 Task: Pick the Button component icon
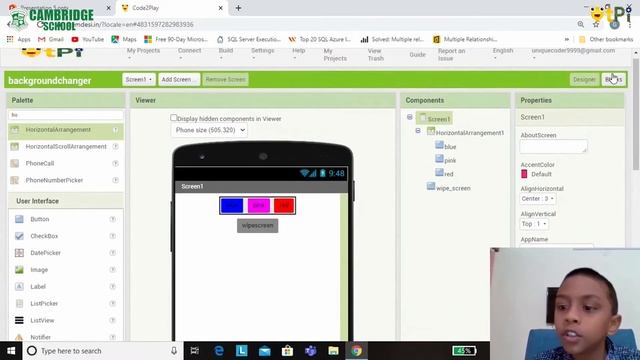[x=19, y=219]
